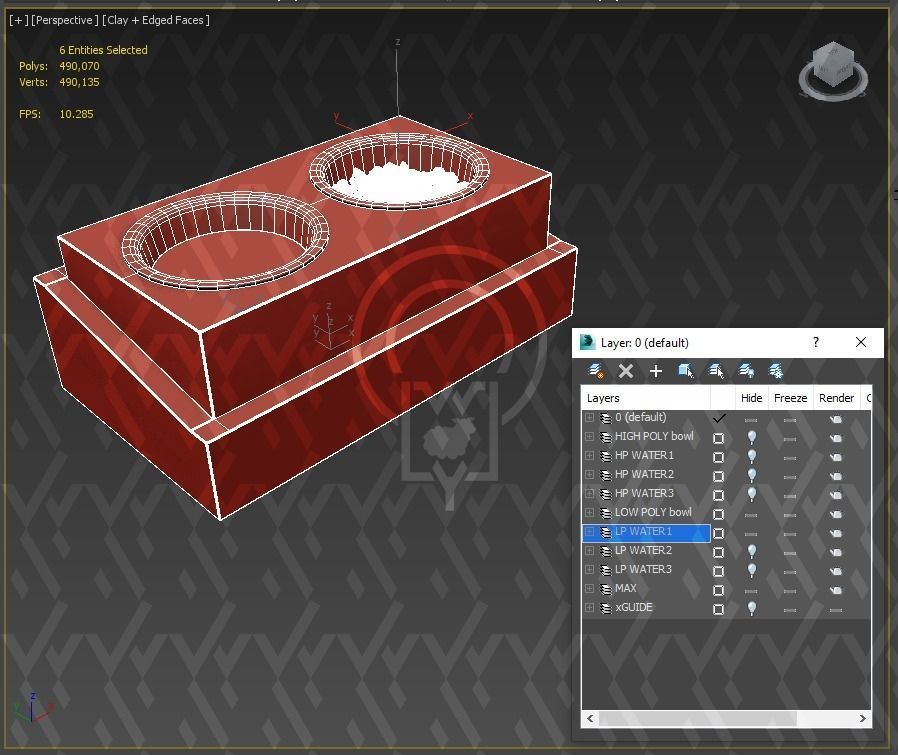Expand the LP WATER1 layer
The image size is (898, 755).
tap(589, 532)
